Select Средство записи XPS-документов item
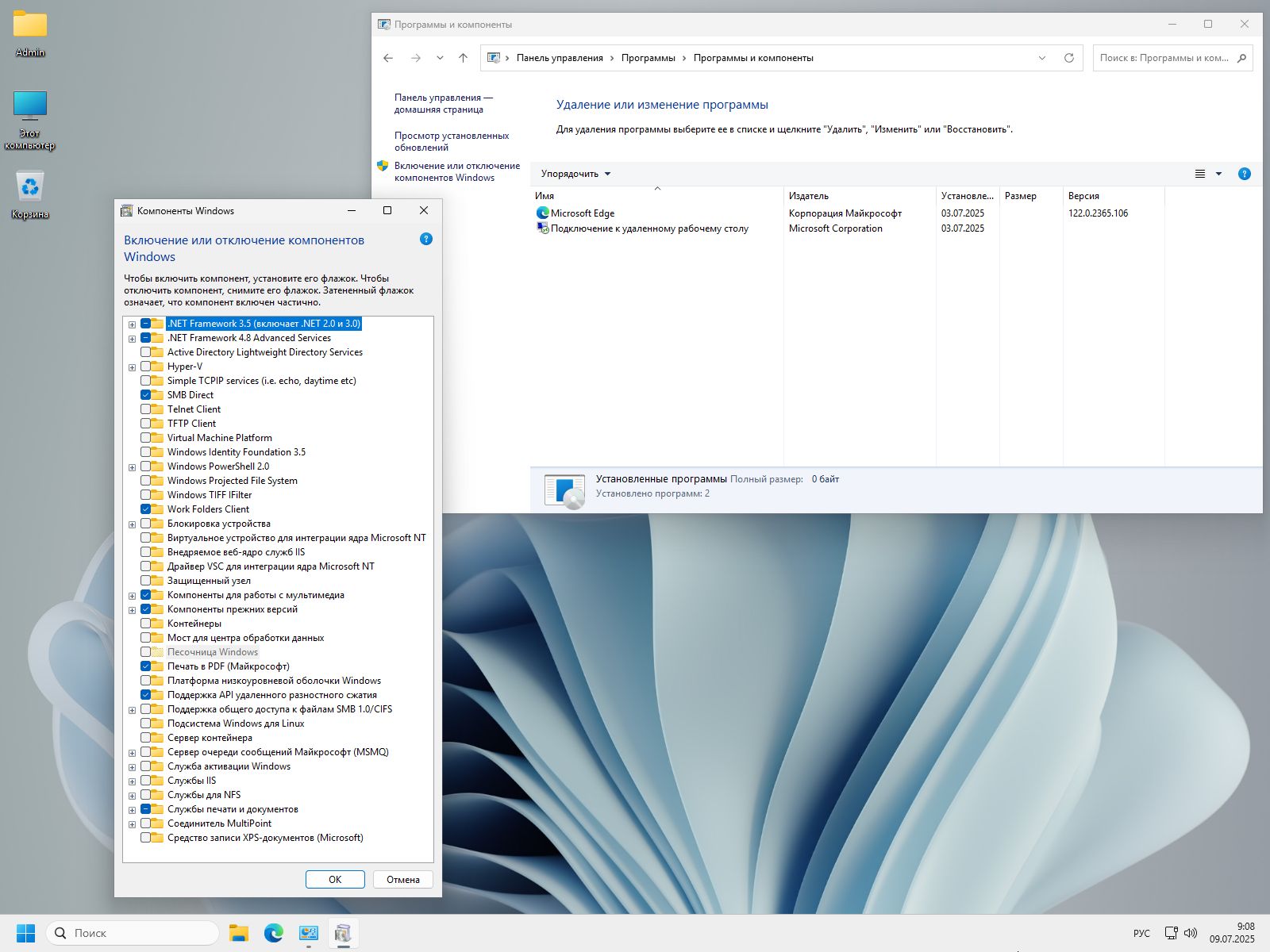The width and height of the screenshot is (1270, 952). pos(265,838)
